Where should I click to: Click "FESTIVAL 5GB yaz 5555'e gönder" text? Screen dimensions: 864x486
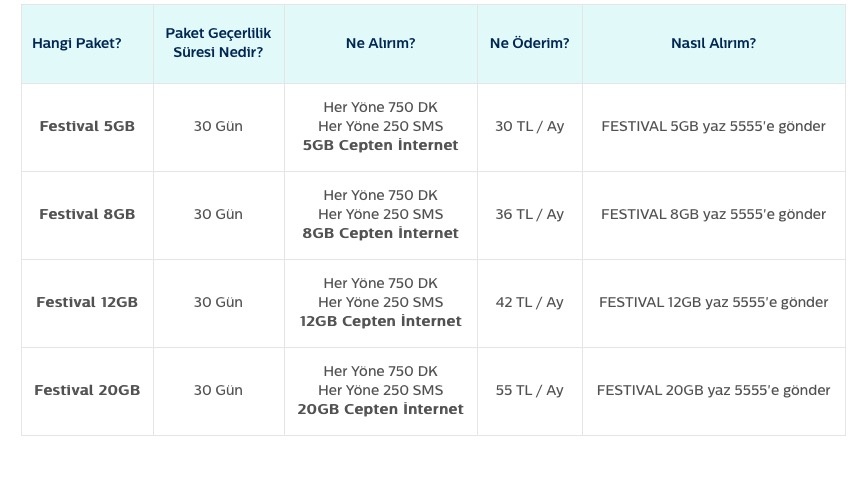coord(713,127)
